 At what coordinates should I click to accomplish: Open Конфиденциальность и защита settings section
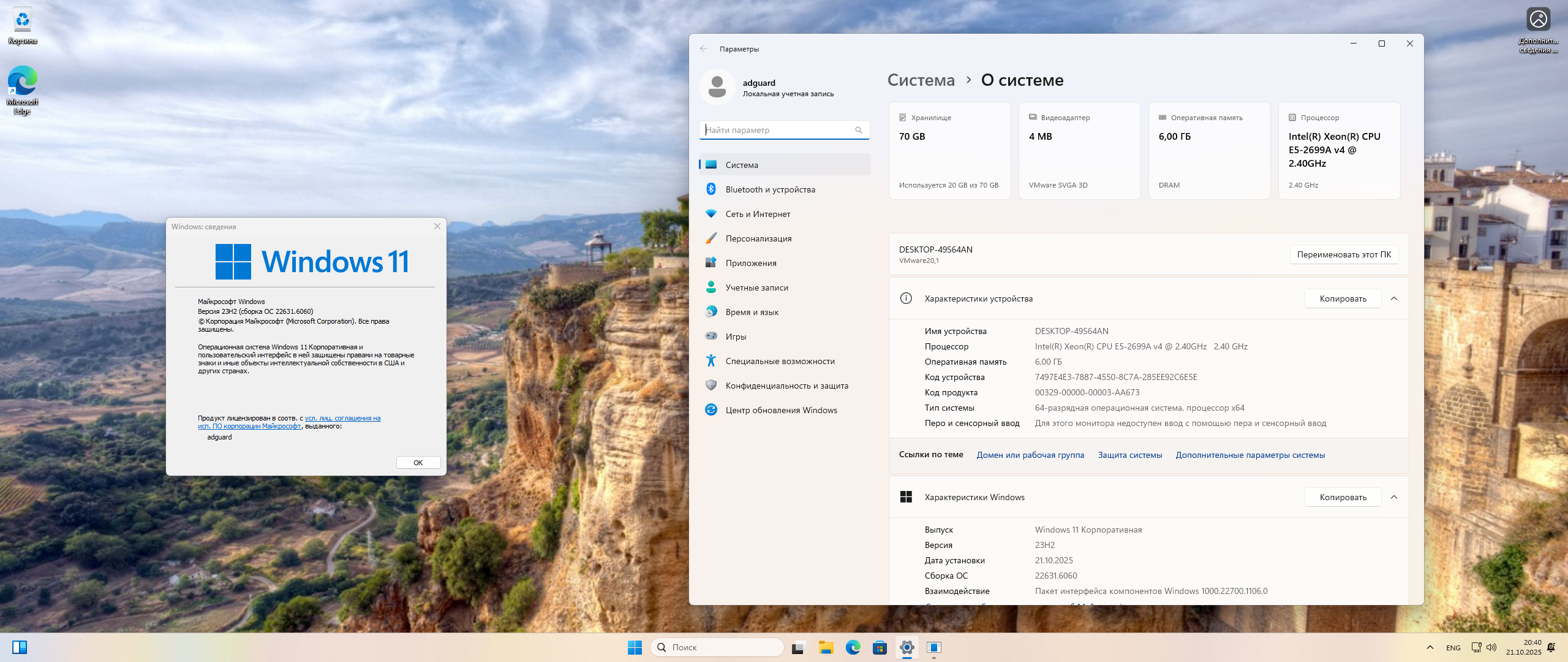coord(786,386)
